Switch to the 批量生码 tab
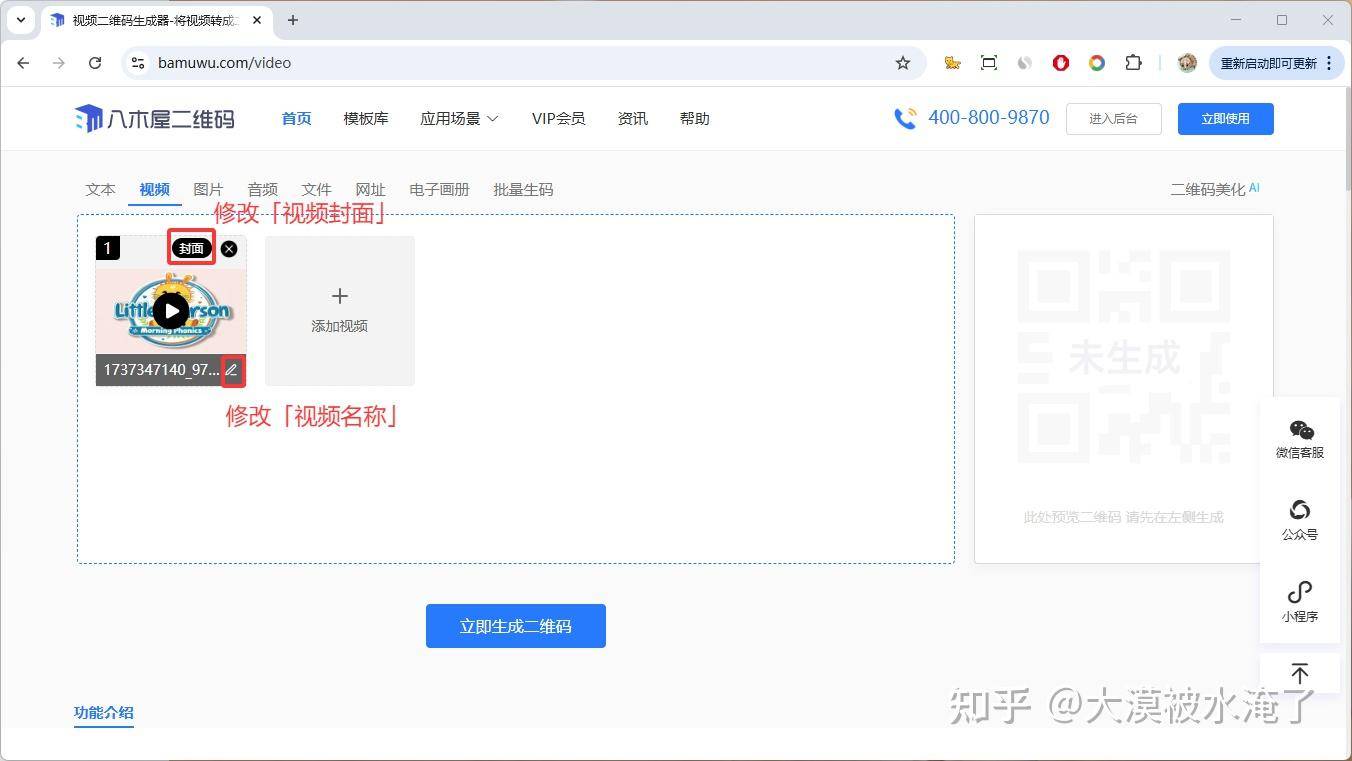The image size is (1352, 761). [523, 189]
